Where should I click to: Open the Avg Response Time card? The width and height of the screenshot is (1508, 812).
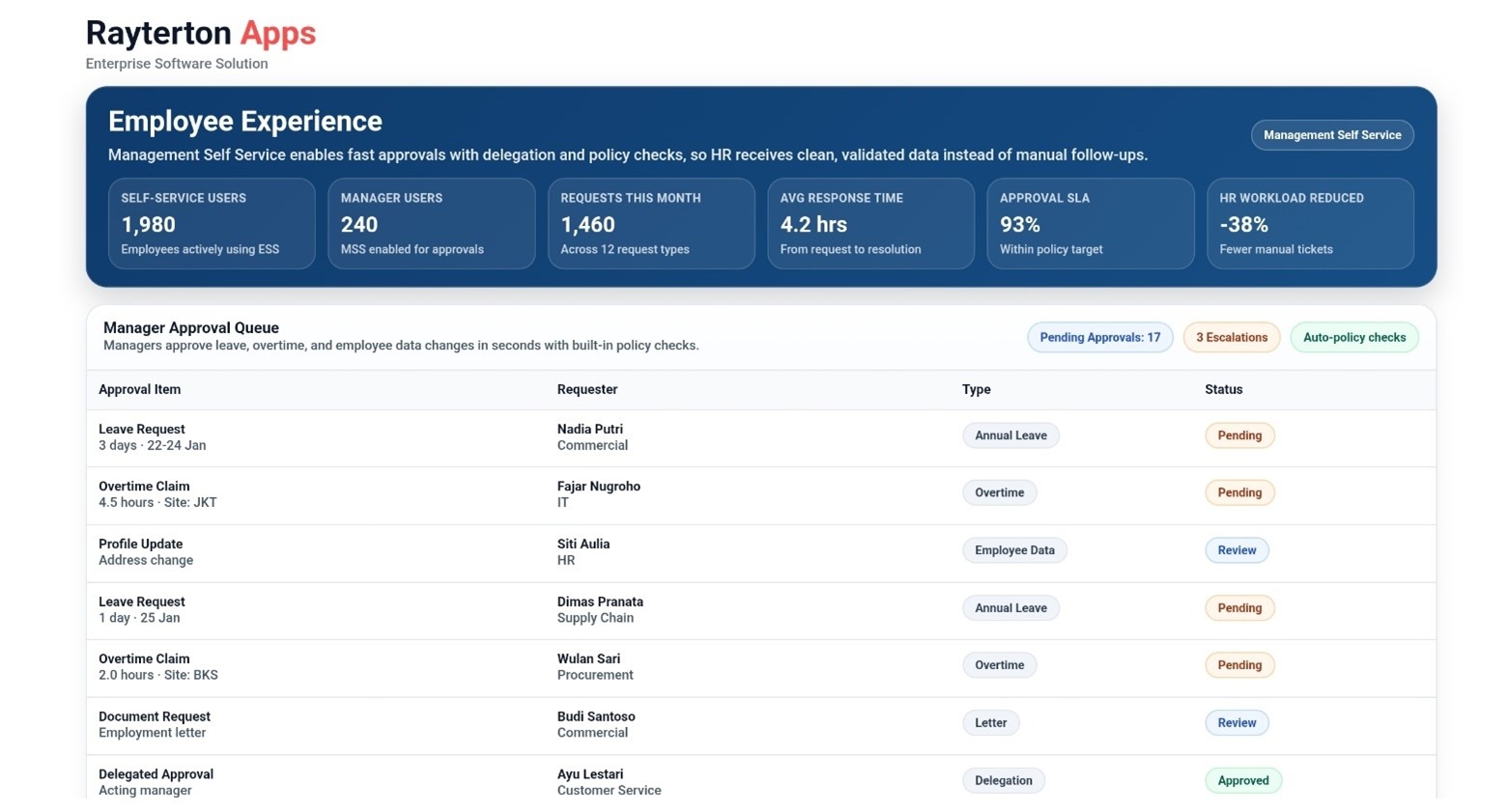point(870,223)
